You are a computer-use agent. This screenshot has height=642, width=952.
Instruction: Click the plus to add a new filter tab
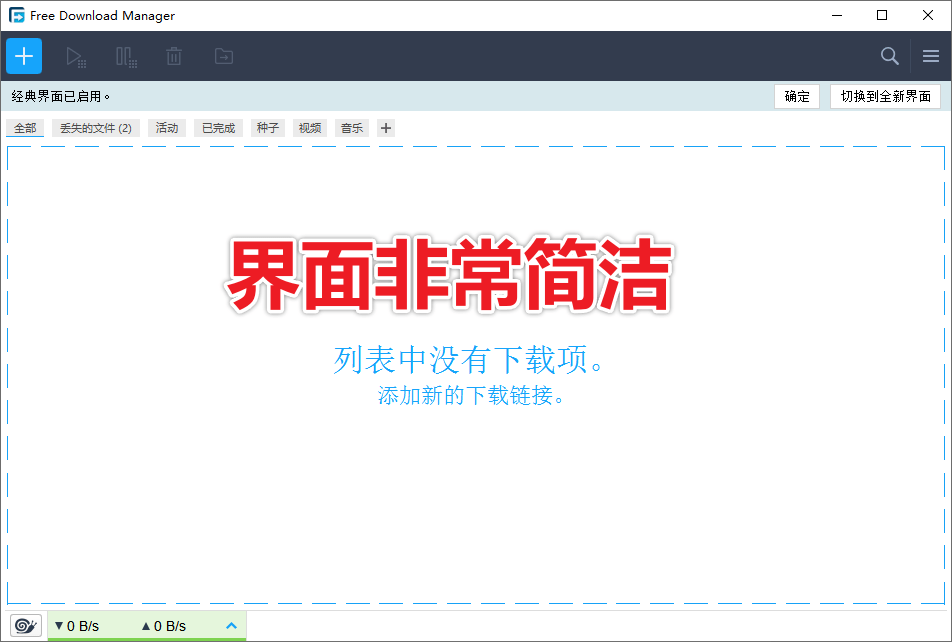pyautogui.click(x=385, y=128)
